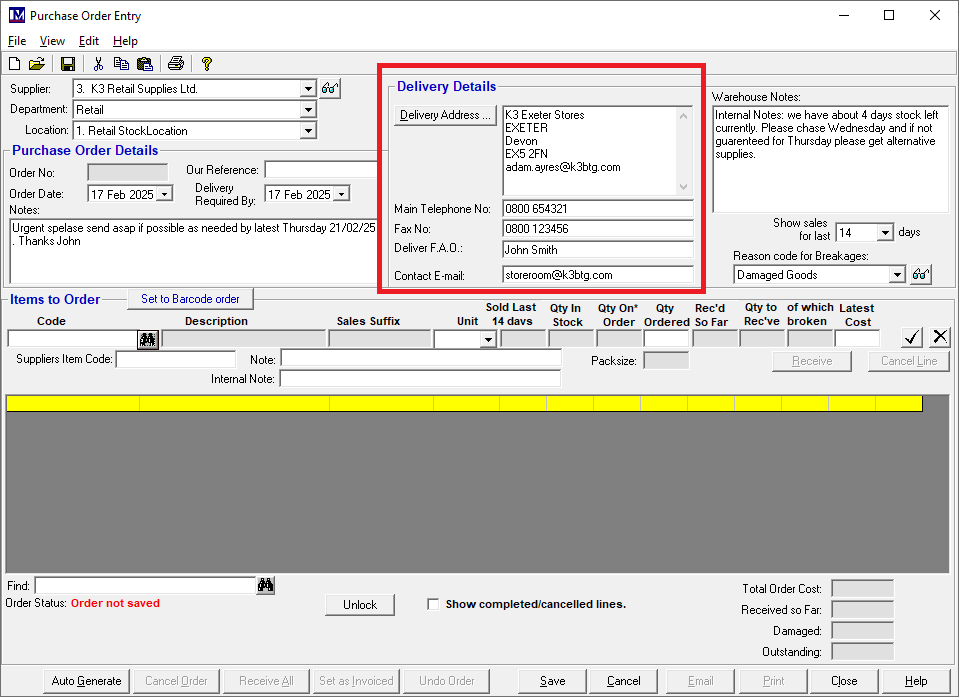Expand the Supplier dropdown list
Screen dimensions: 961x699
308,89
